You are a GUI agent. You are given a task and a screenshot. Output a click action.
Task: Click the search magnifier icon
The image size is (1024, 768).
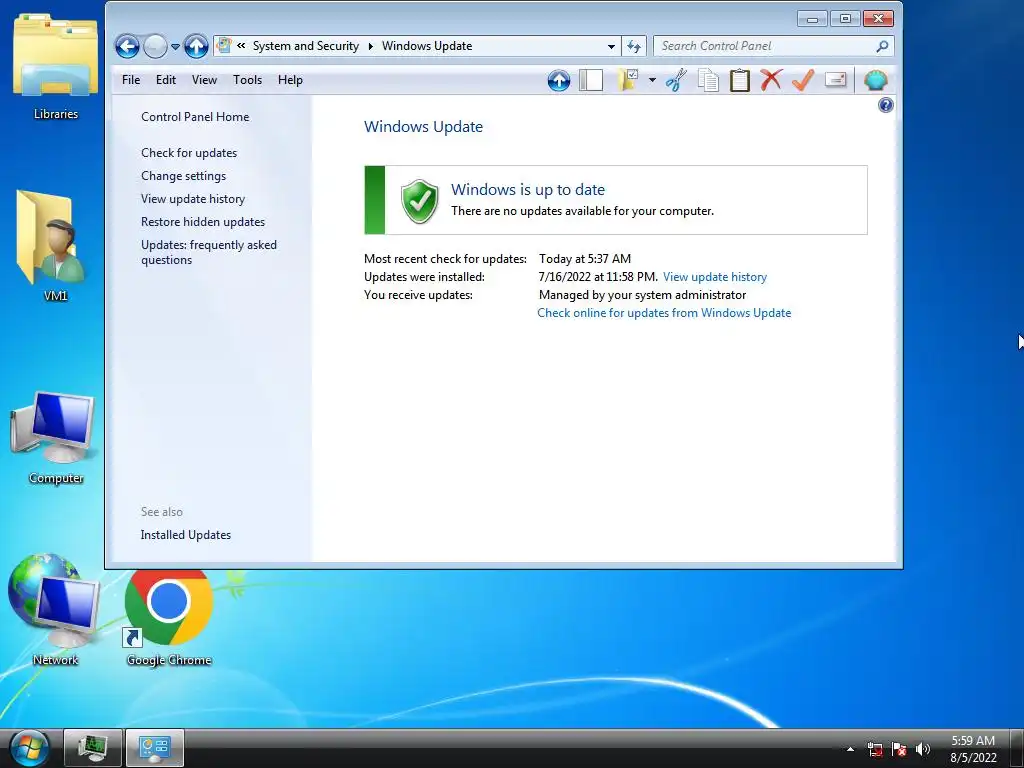pyautogui.click(x=882, y=46)
